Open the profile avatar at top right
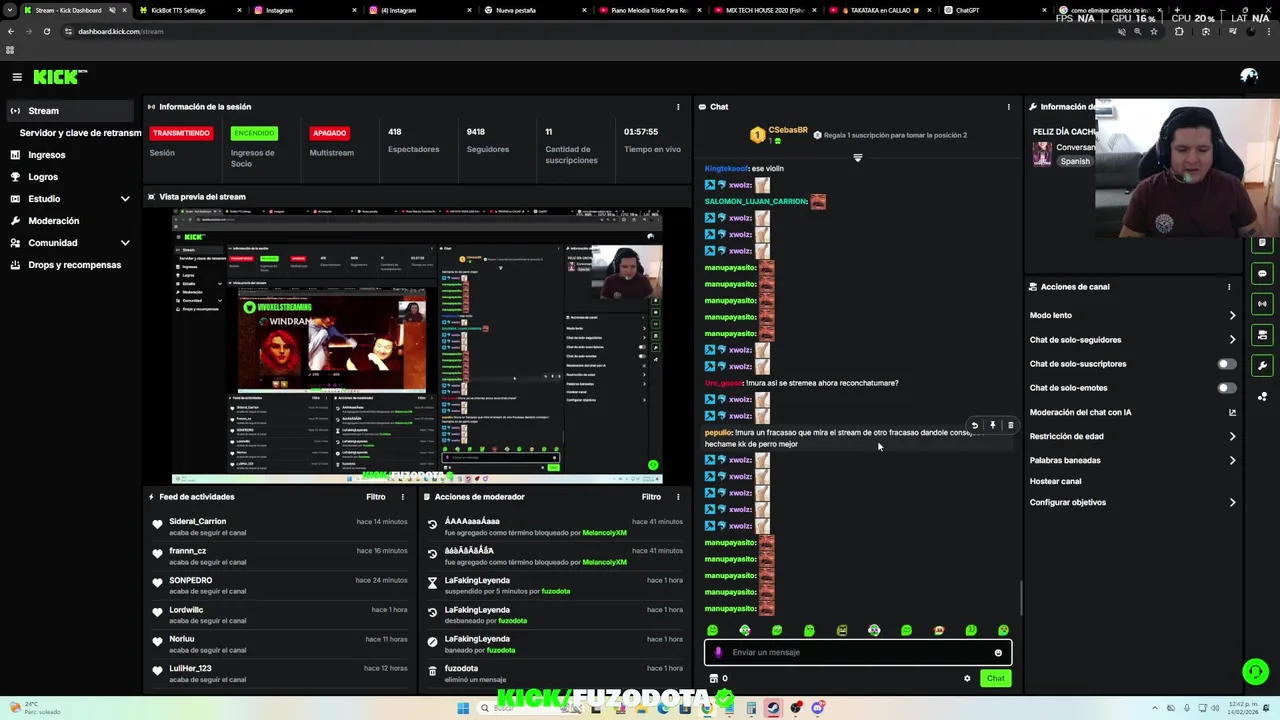Viewport: 1280px width, 720px height. point(1249,76)
